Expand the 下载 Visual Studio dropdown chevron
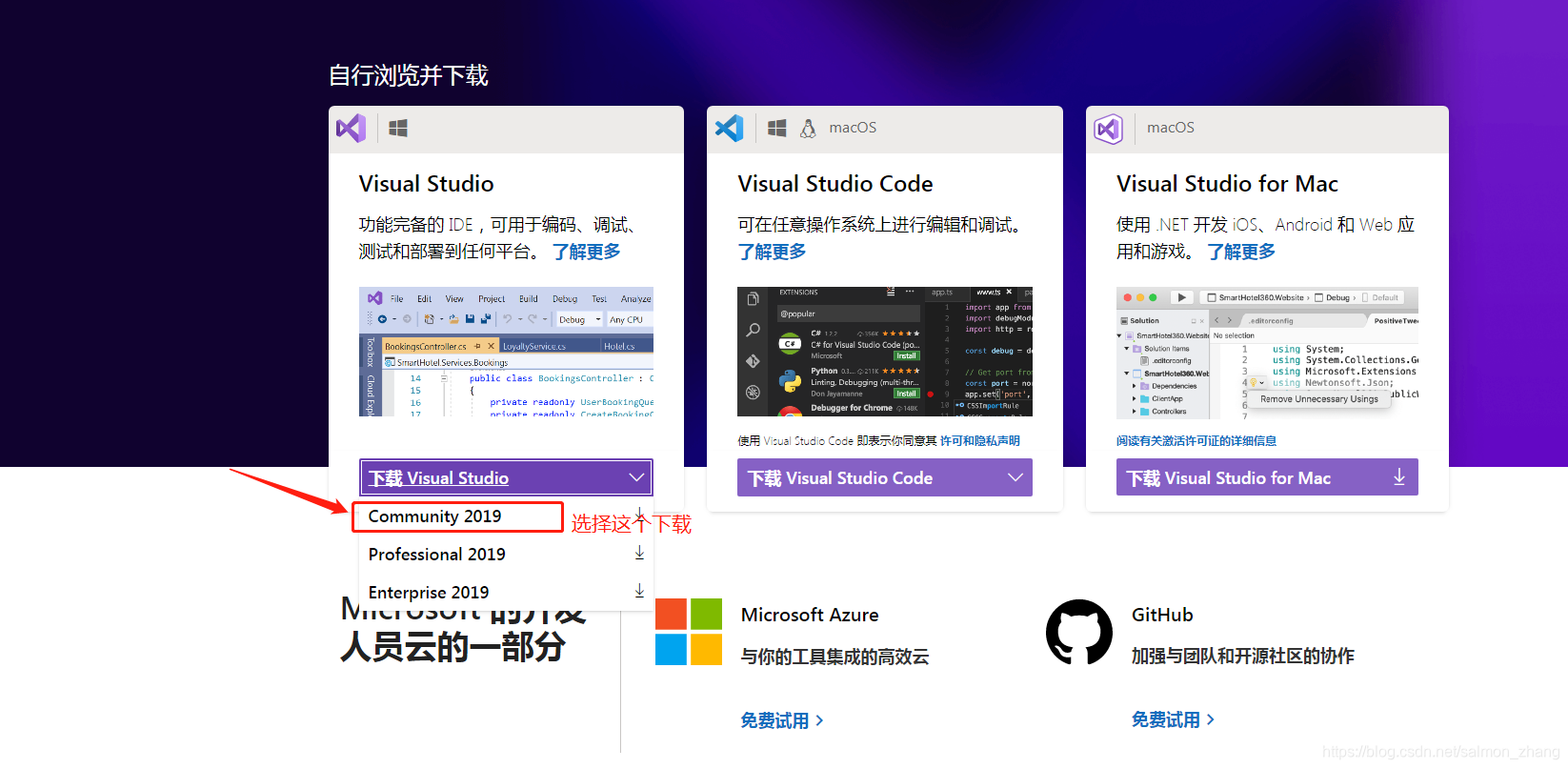The width and height of the screenshot is (1568, 769). click(636, 477)
